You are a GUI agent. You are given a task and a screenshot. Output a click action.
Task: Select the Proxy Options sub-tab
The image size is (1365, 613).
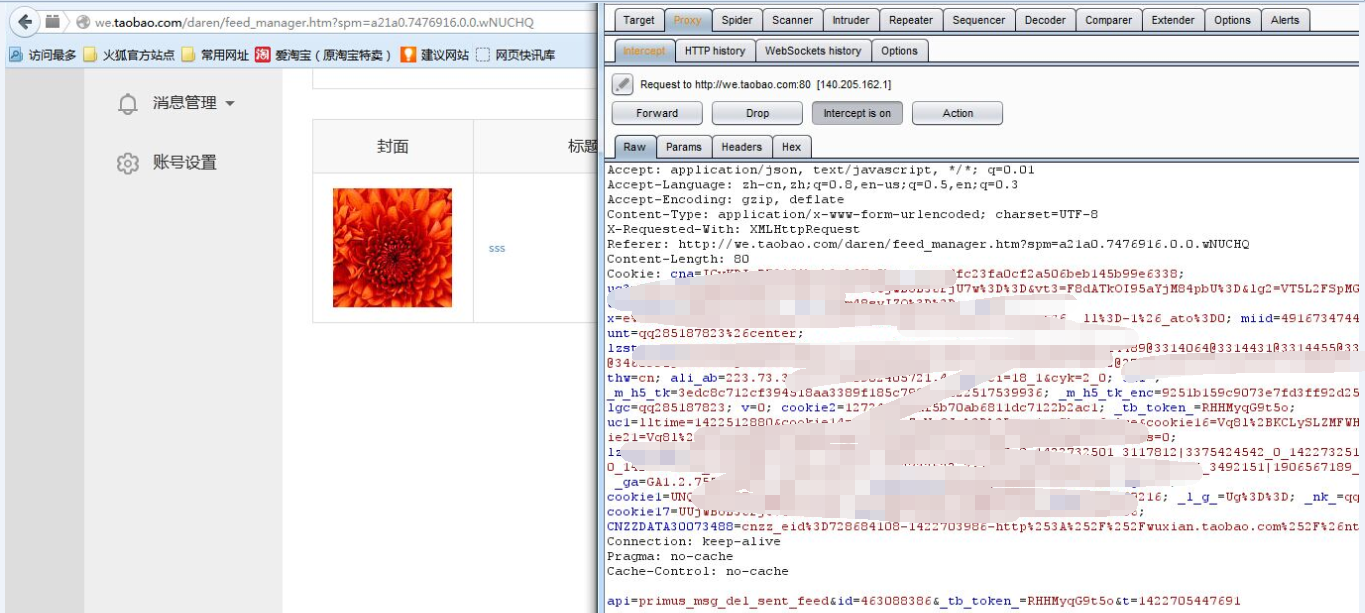coord(899,51)
